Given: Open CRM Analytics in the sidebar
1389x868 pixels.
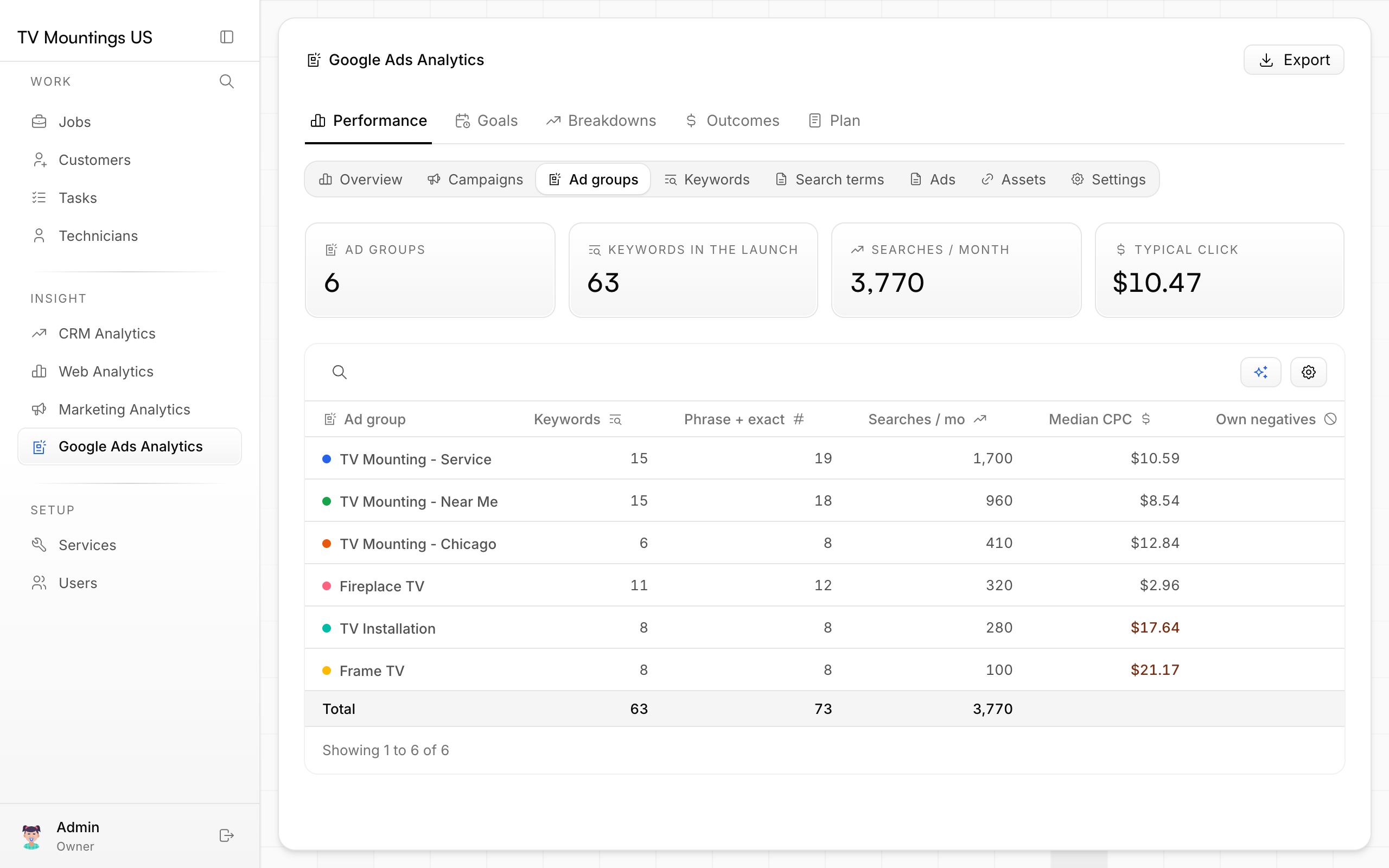Looking at the screenshot, I should point(130,334).
